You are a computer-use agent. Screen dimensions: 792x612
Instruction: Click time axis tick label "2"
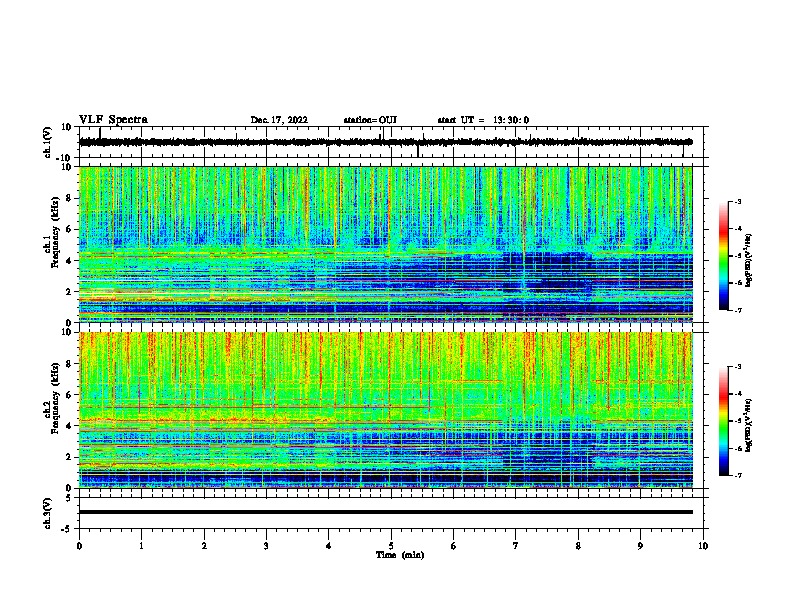pos(204,546)
